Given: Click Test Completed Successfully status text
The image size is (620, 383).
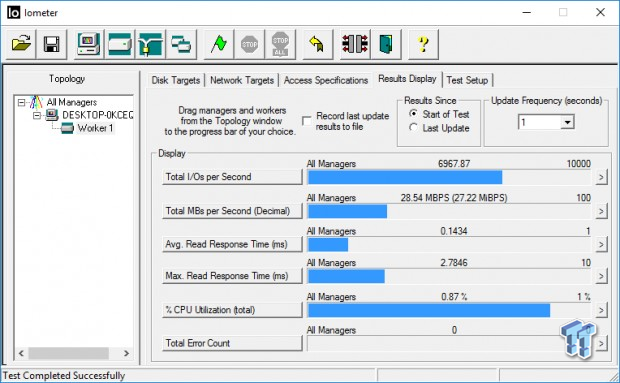Looking at the screenshot, I should point(64,375).
